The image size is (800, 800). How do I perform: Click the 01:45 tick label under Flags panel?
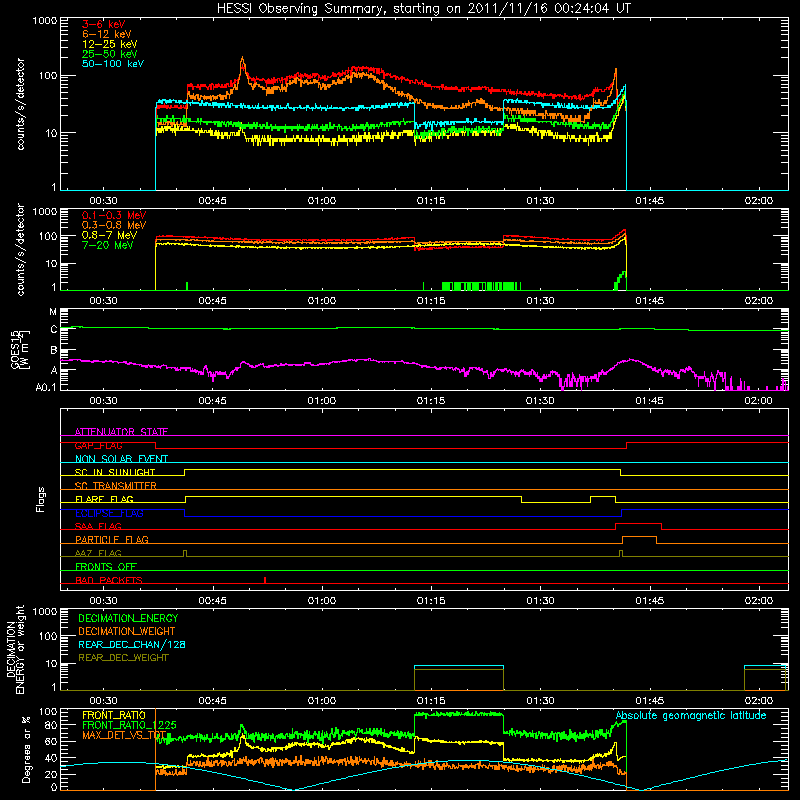click(649, 601)
